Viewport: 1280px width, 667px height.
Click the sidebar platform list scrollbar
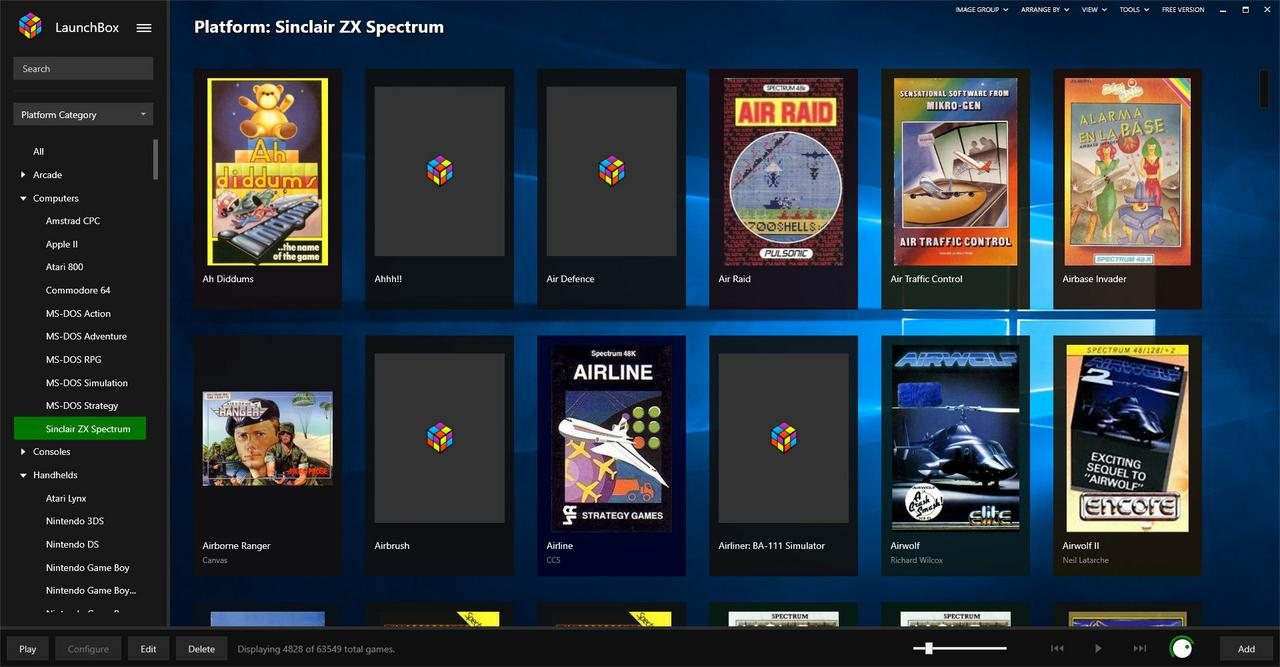(x=155, y=159)
